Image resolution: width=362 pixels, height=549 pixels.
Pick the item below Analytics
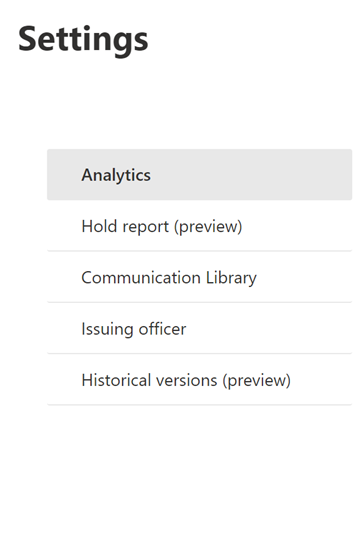point(200,226)
